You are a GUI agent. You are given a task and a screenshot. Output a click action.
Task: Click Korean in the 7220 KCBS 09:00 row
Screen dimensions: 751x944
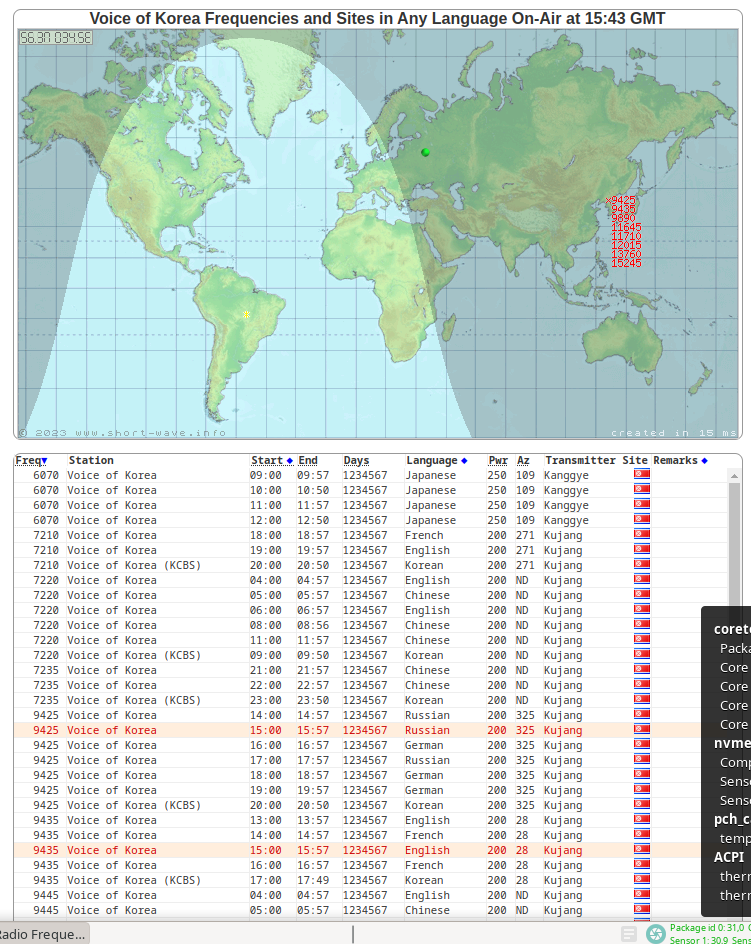424,655
